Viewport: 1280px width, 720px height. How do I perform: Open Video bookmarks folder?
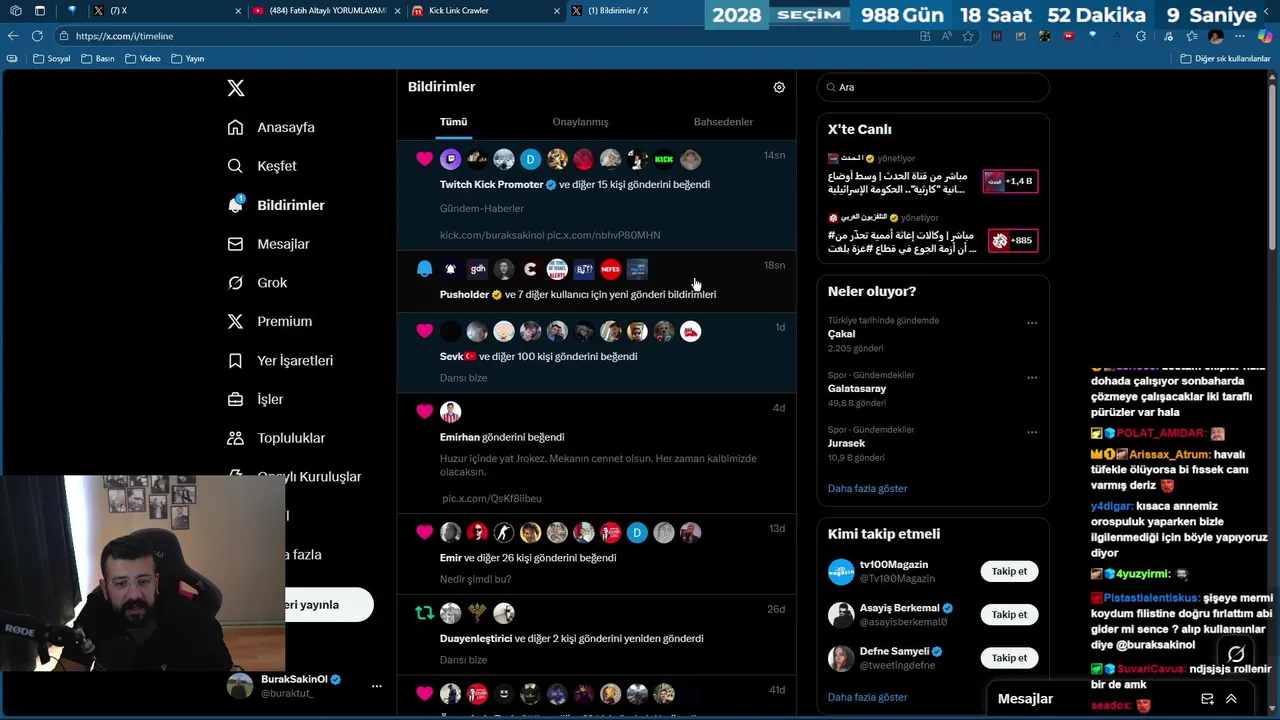pos(143,59)
